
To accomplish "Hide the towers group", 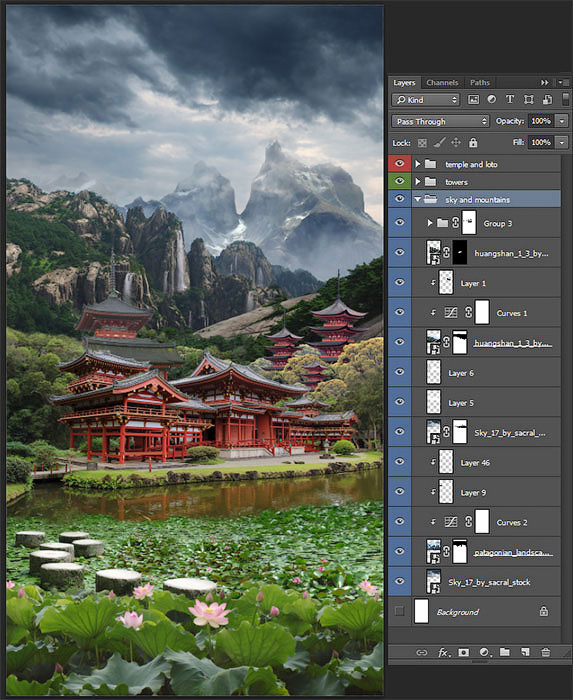I will tap(399, 181).
